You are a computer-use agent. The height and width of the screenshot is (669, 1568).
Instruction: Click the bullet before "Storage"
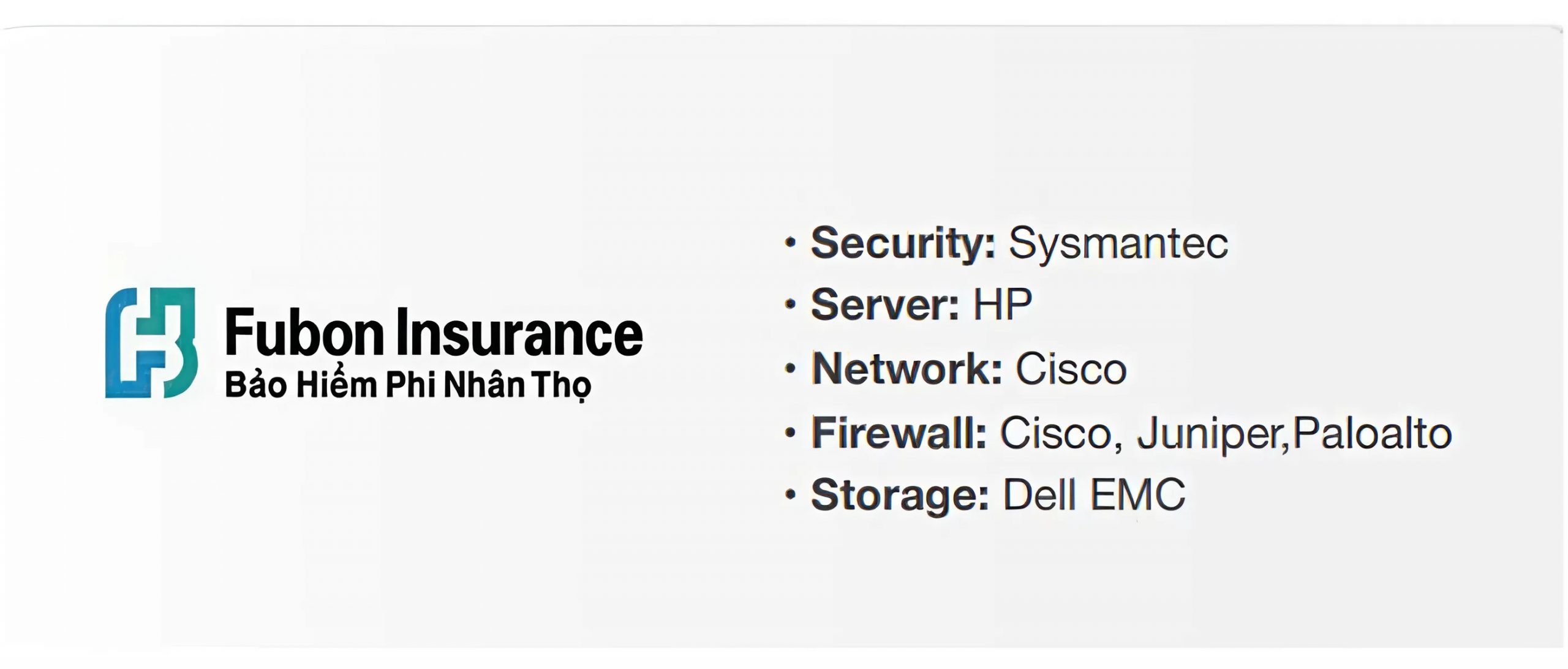[791, 494]
